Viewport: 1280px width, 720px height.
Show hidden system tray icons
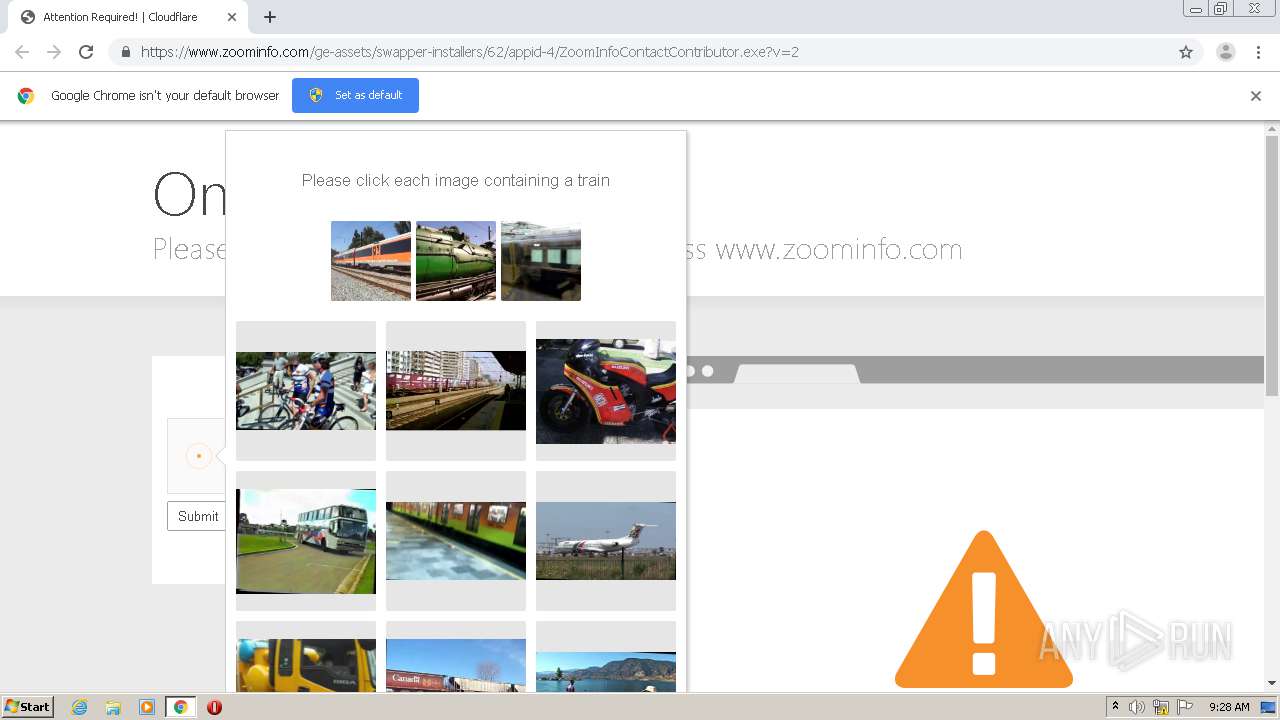1115,707
